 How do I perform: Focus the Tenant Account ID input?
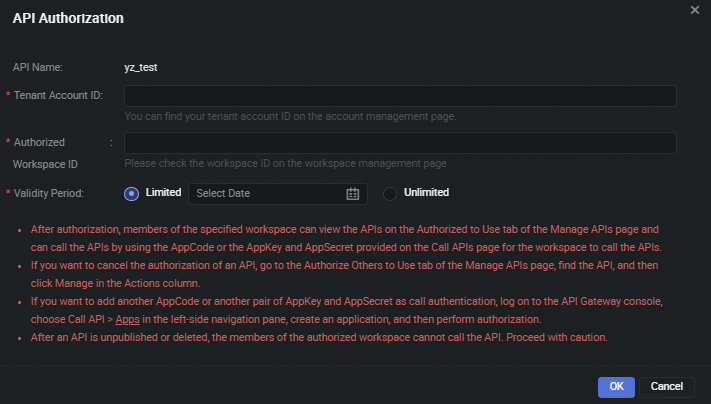pyautogui.click(x=400, y=96)
